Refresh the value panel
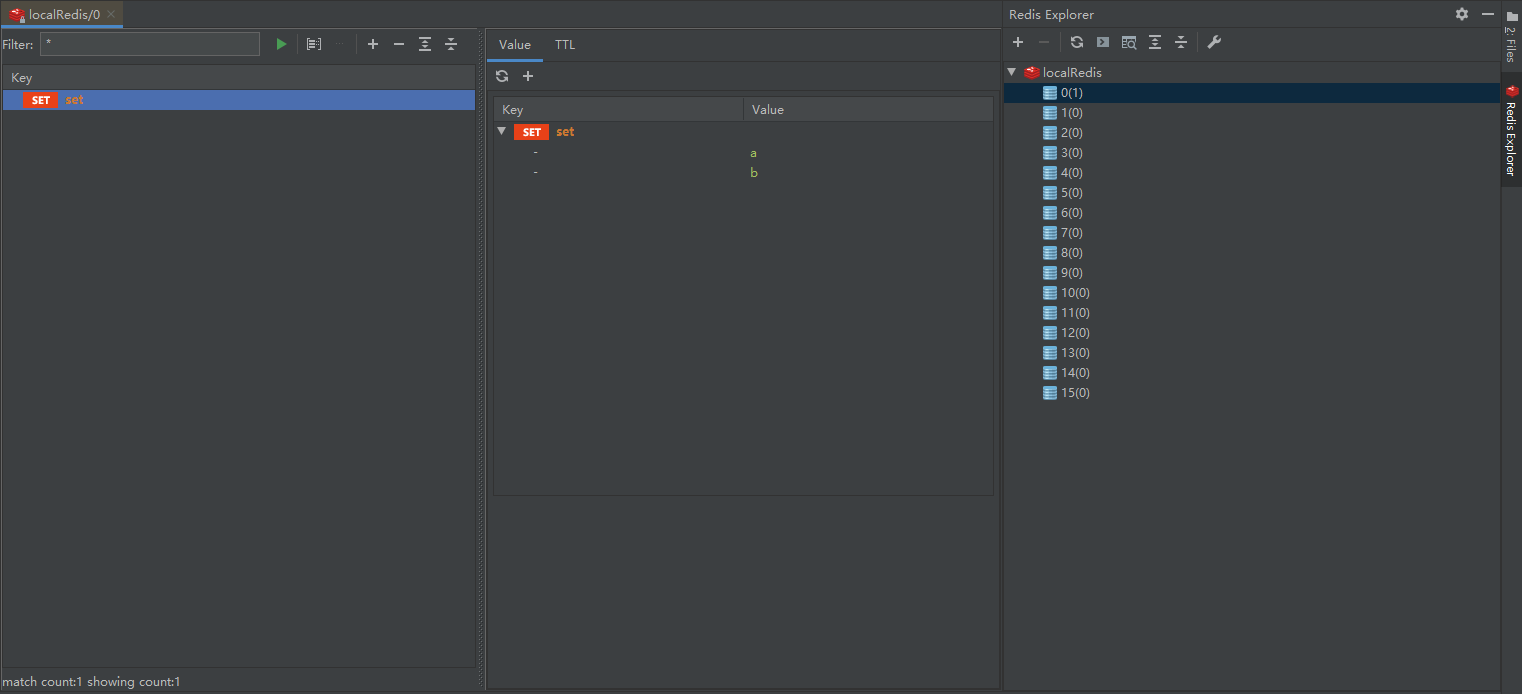Screen dimensions: 1522x694 click(x=502, y=76)
